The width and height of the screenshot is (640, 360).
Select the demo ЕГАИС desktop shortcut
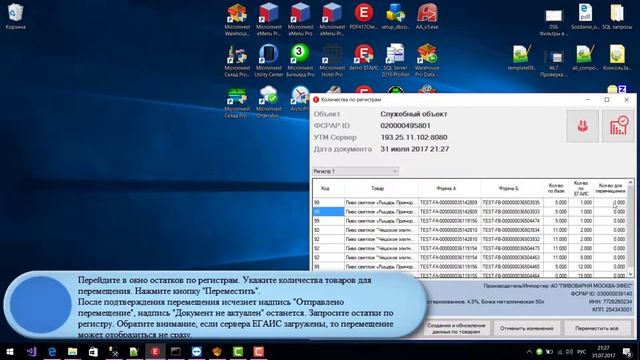(363, 58)
